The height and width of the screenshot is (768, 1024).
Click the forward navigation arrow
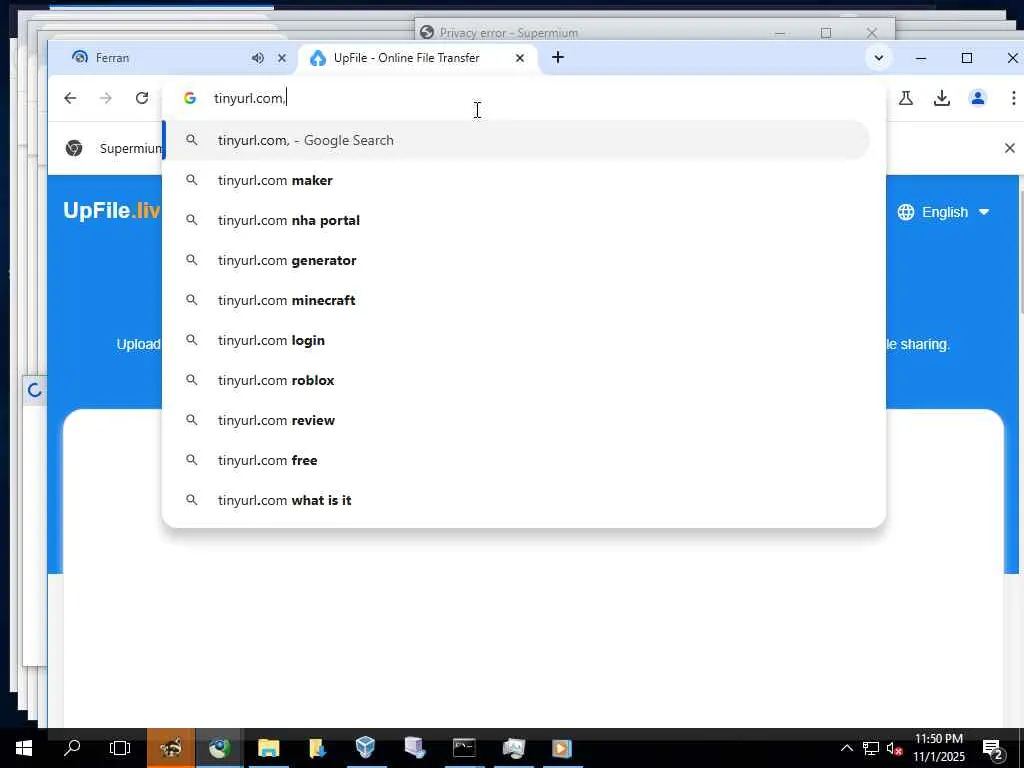[106, 98]
